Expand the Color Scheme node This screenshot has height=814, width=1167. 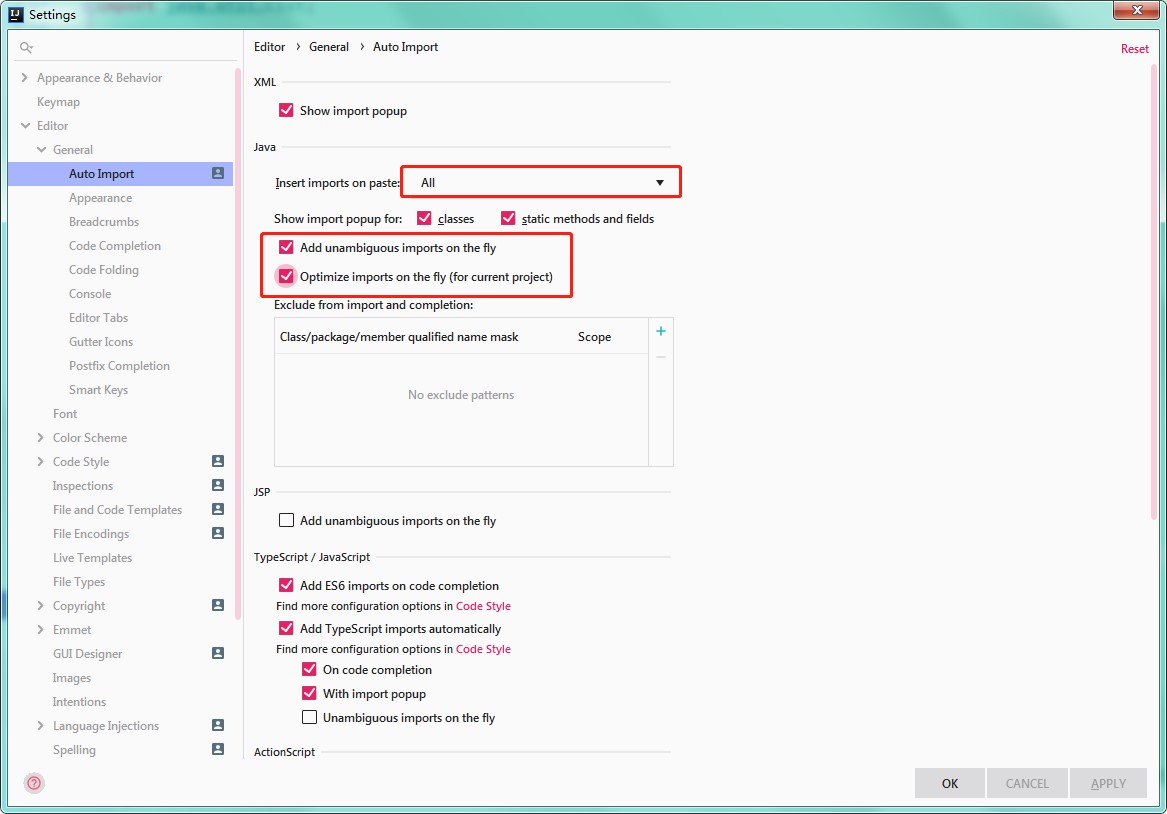point(40,438)
